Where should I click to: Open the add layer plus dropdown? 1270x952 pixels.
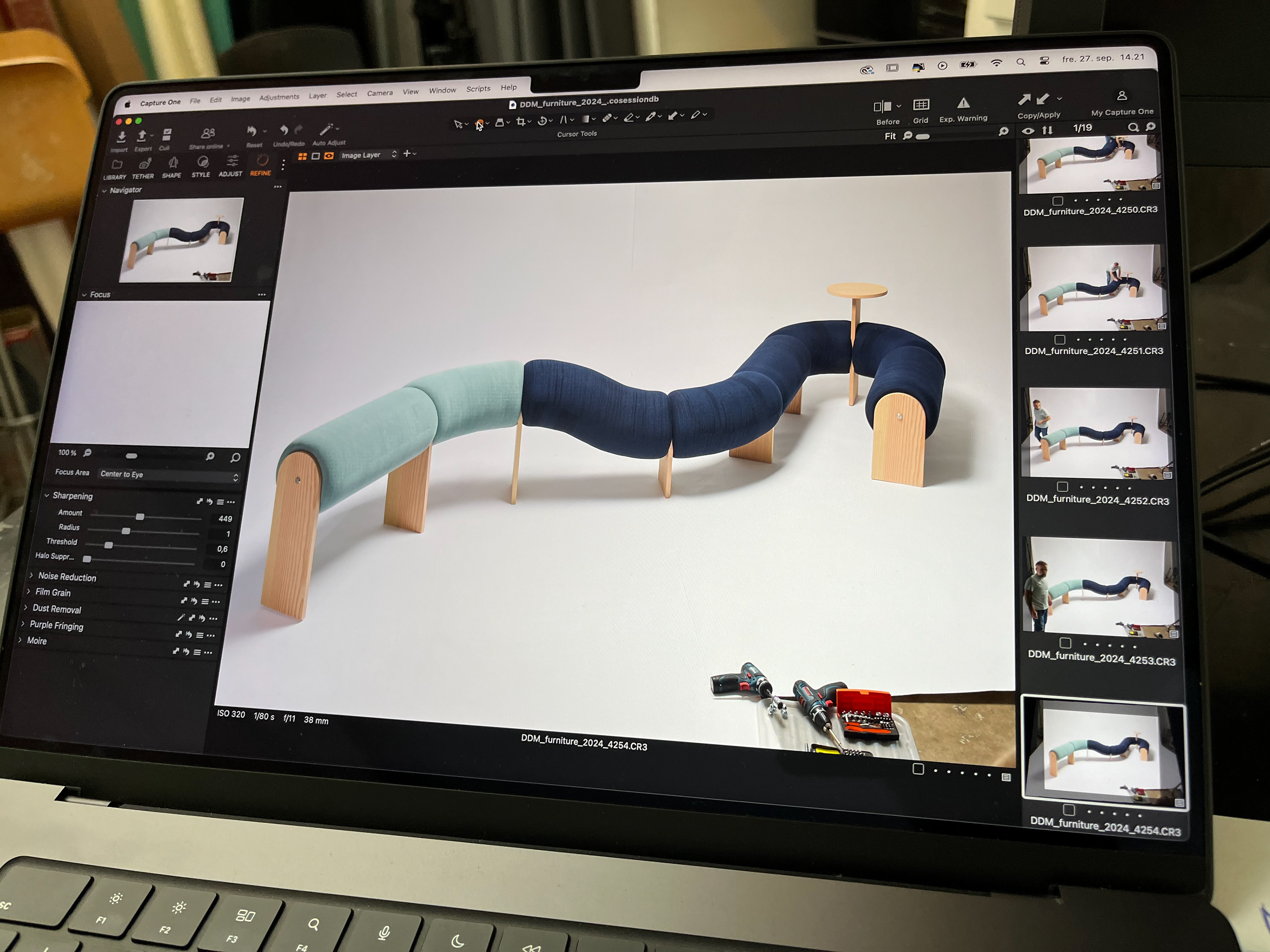pyautogui.click(x=409, y=153)
